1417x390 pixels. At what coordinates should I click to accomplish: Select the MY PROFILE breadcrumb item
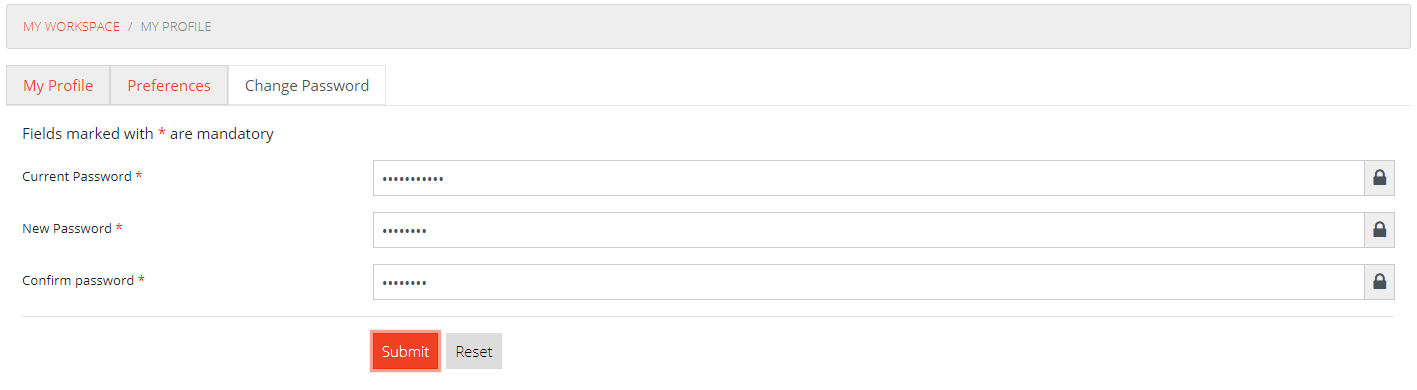(176, 27)
